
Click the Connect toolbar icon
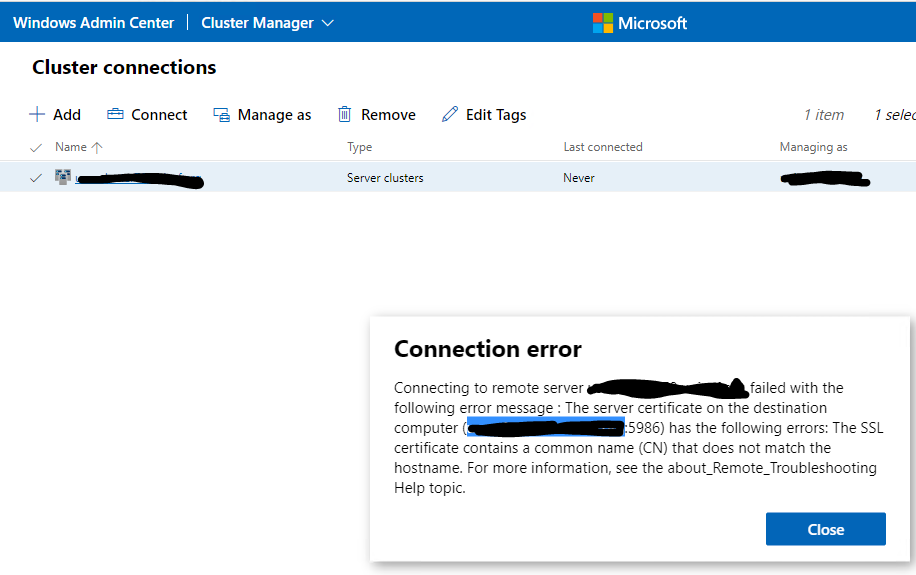(x=115, y=115)
